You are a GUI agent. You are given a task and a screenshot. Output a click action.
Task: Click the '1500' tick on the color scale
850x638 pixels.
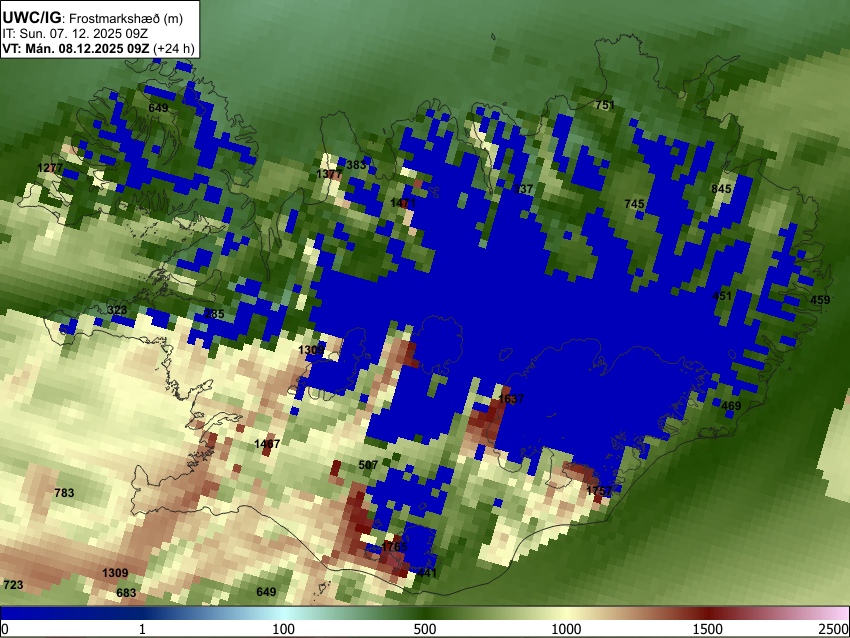(x=708, y=629)
